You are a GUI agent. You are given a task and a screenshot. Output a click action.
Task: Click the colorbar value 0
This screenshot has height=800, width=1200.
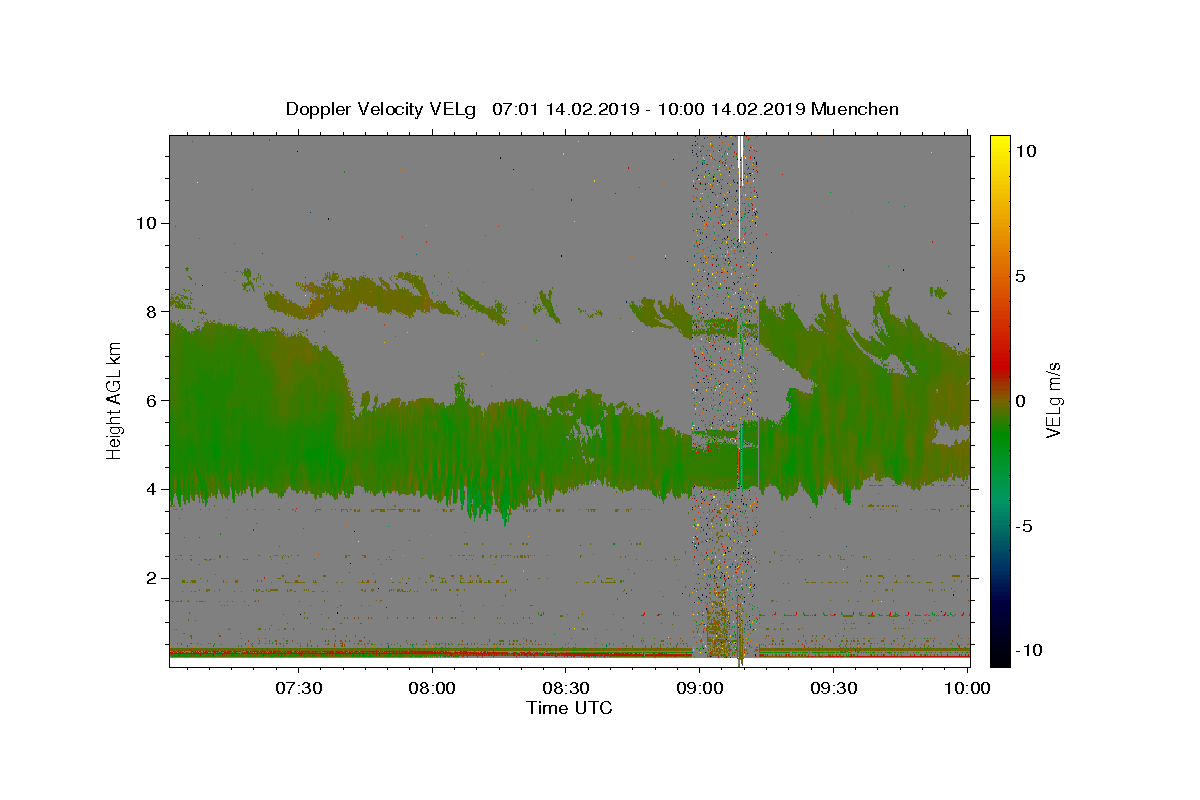[1020, 400]
